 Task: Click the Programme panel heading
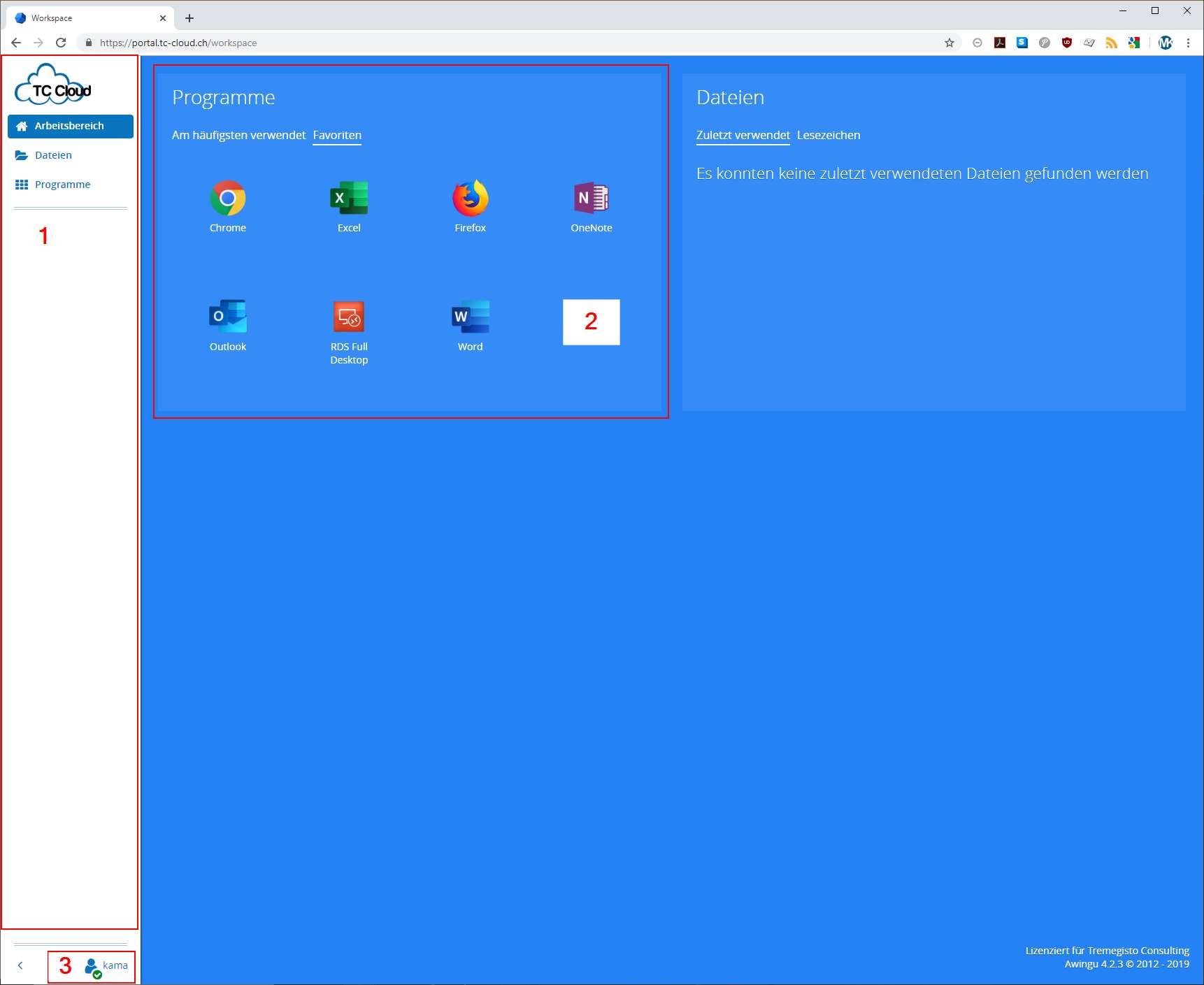pos(224,97)
